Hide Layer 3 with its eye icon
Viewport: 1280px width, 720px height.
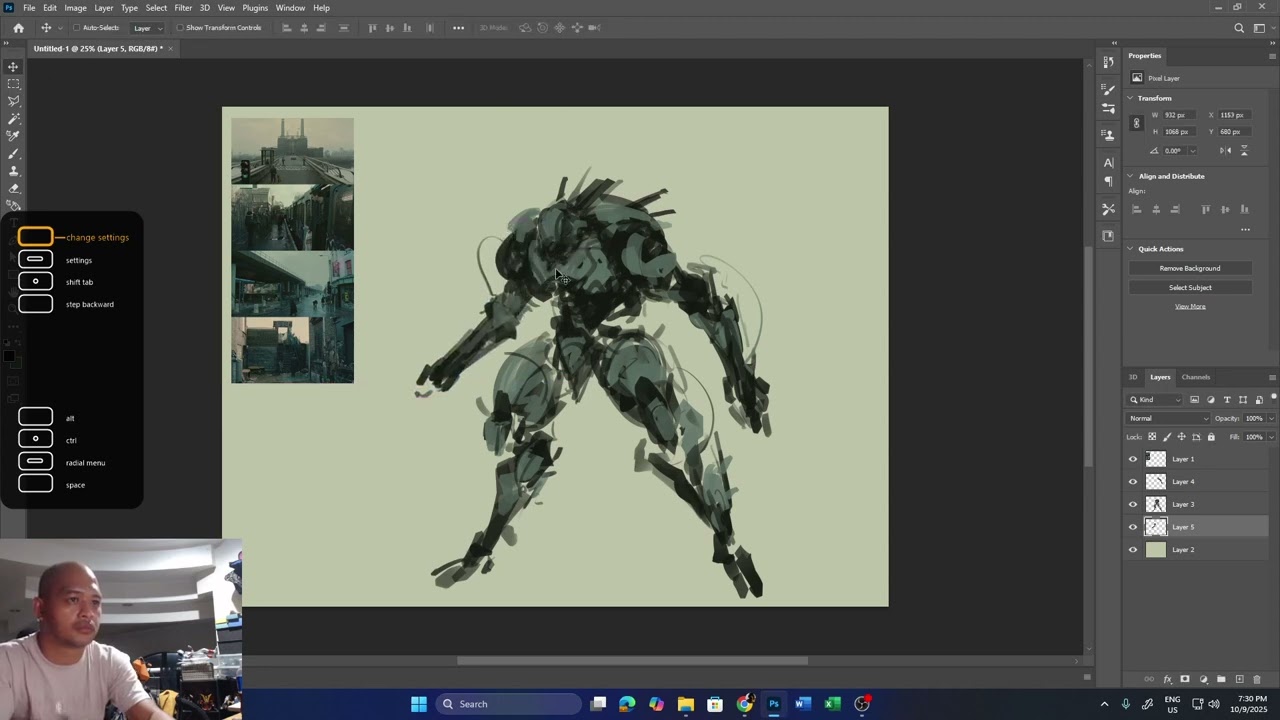1133,505
